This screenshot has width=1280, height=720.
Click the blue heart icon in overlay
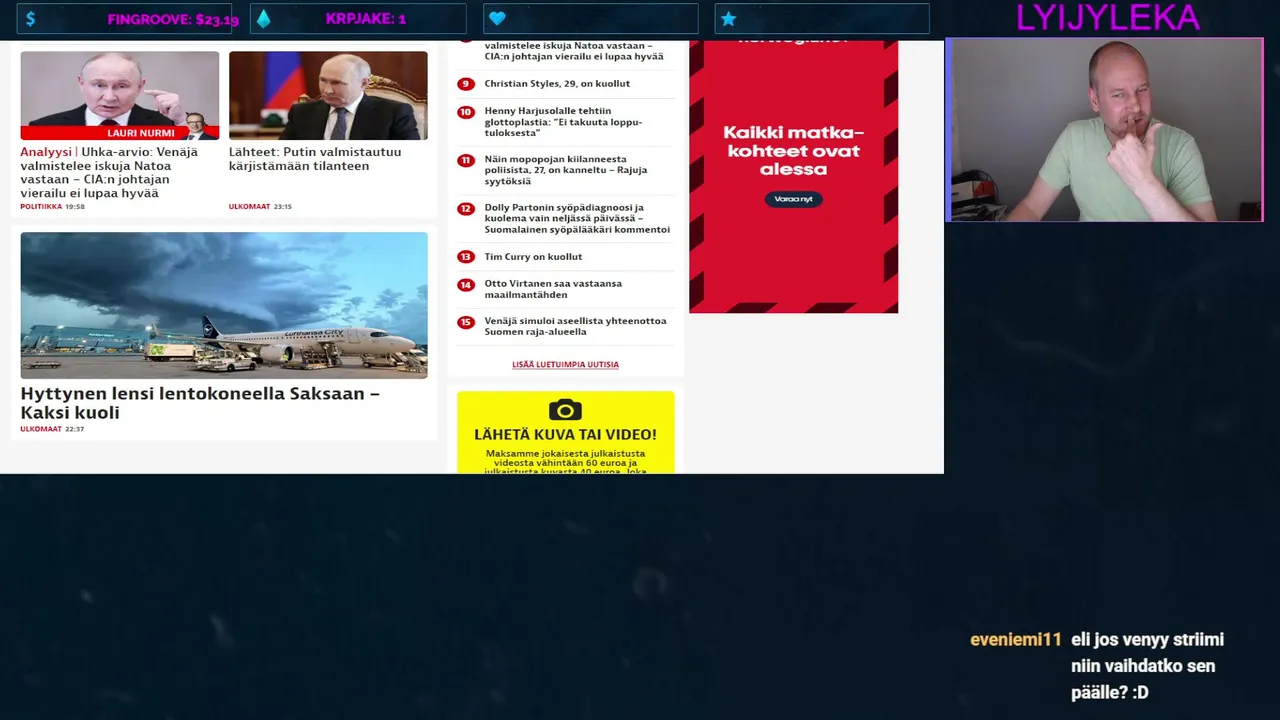tap(497, 19)
